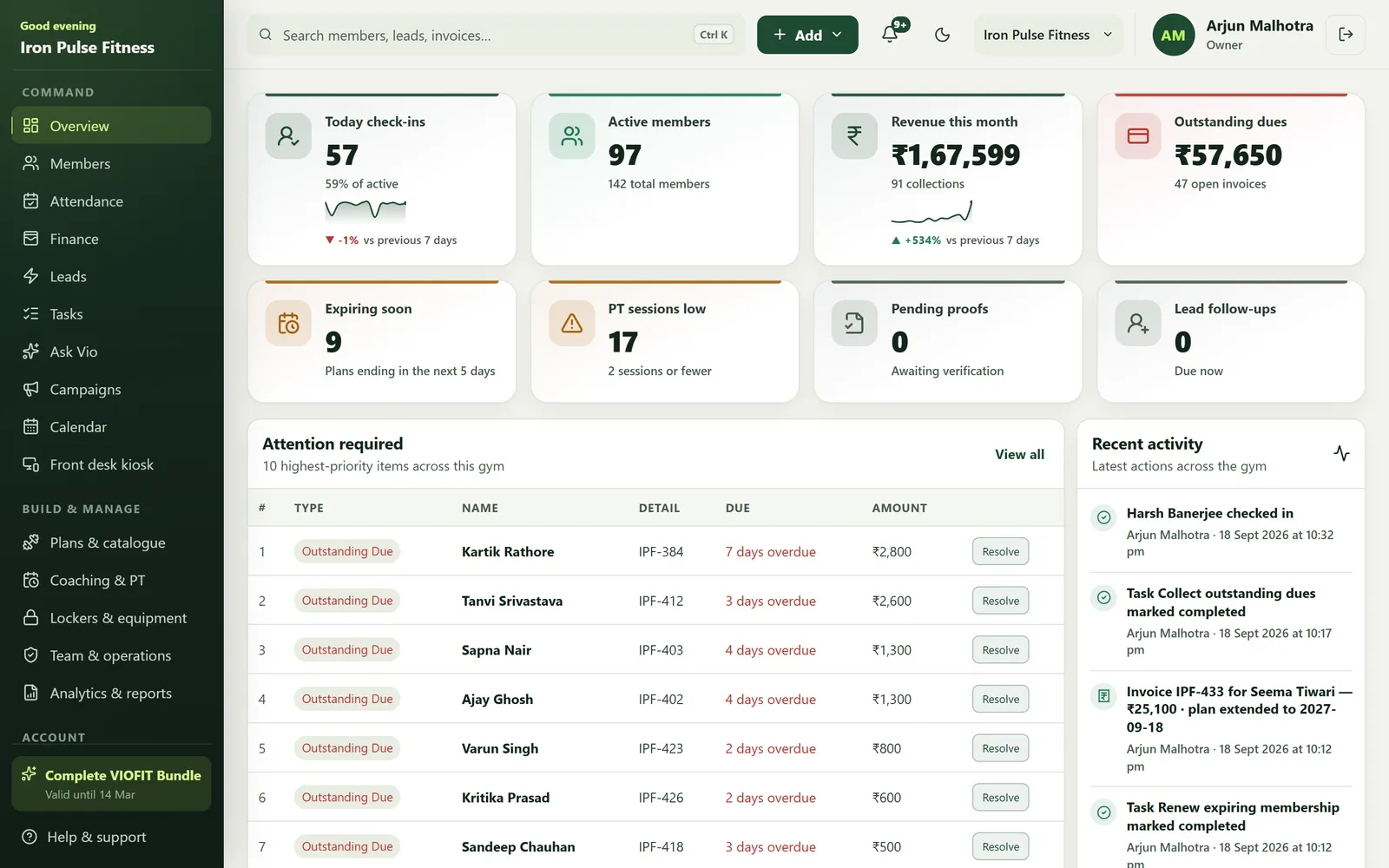Click the Expiring soon calendar icon

(288, 324)
